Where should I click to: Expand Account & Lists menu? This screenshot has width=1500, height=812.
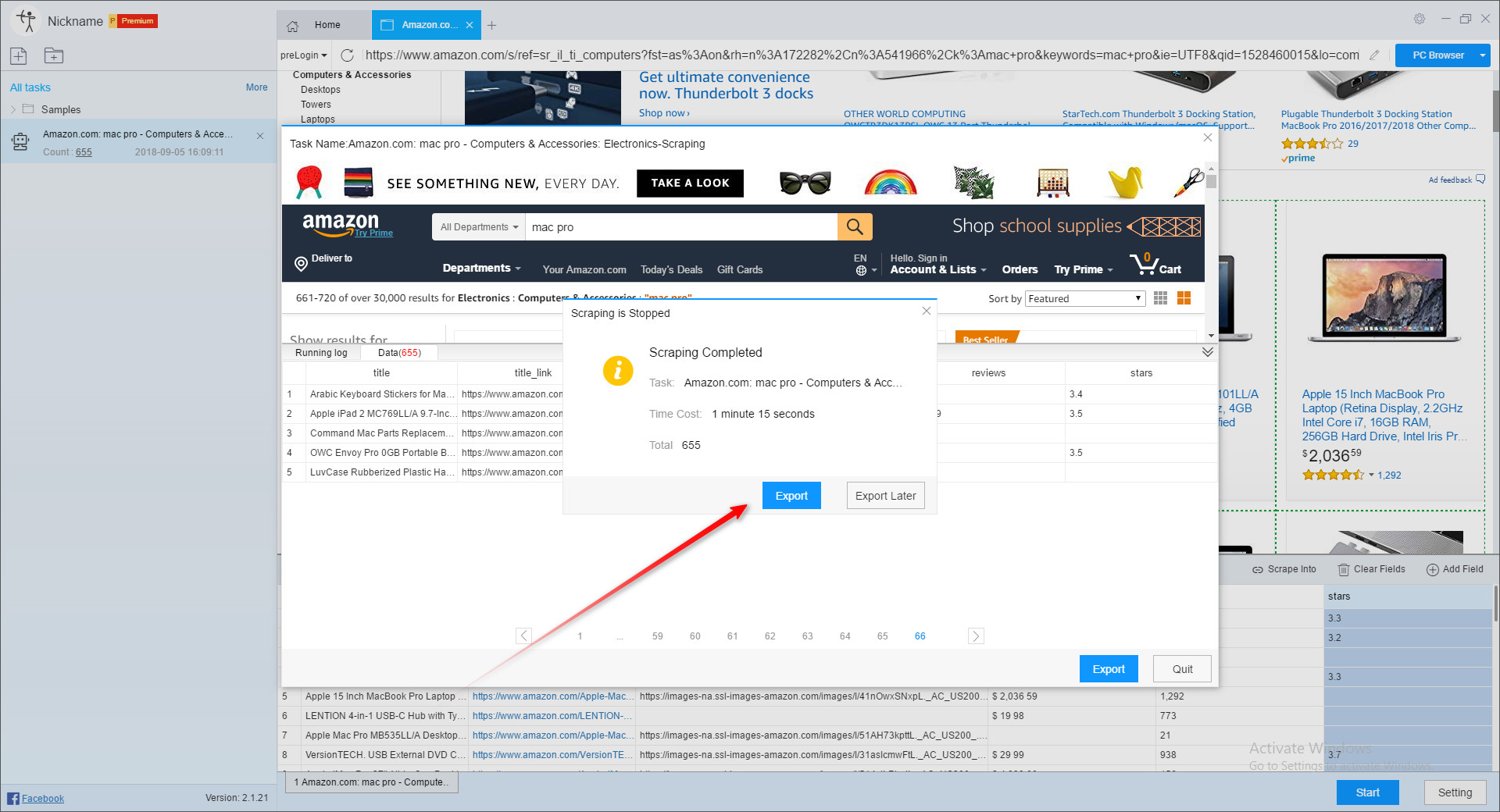coord(938,269)
